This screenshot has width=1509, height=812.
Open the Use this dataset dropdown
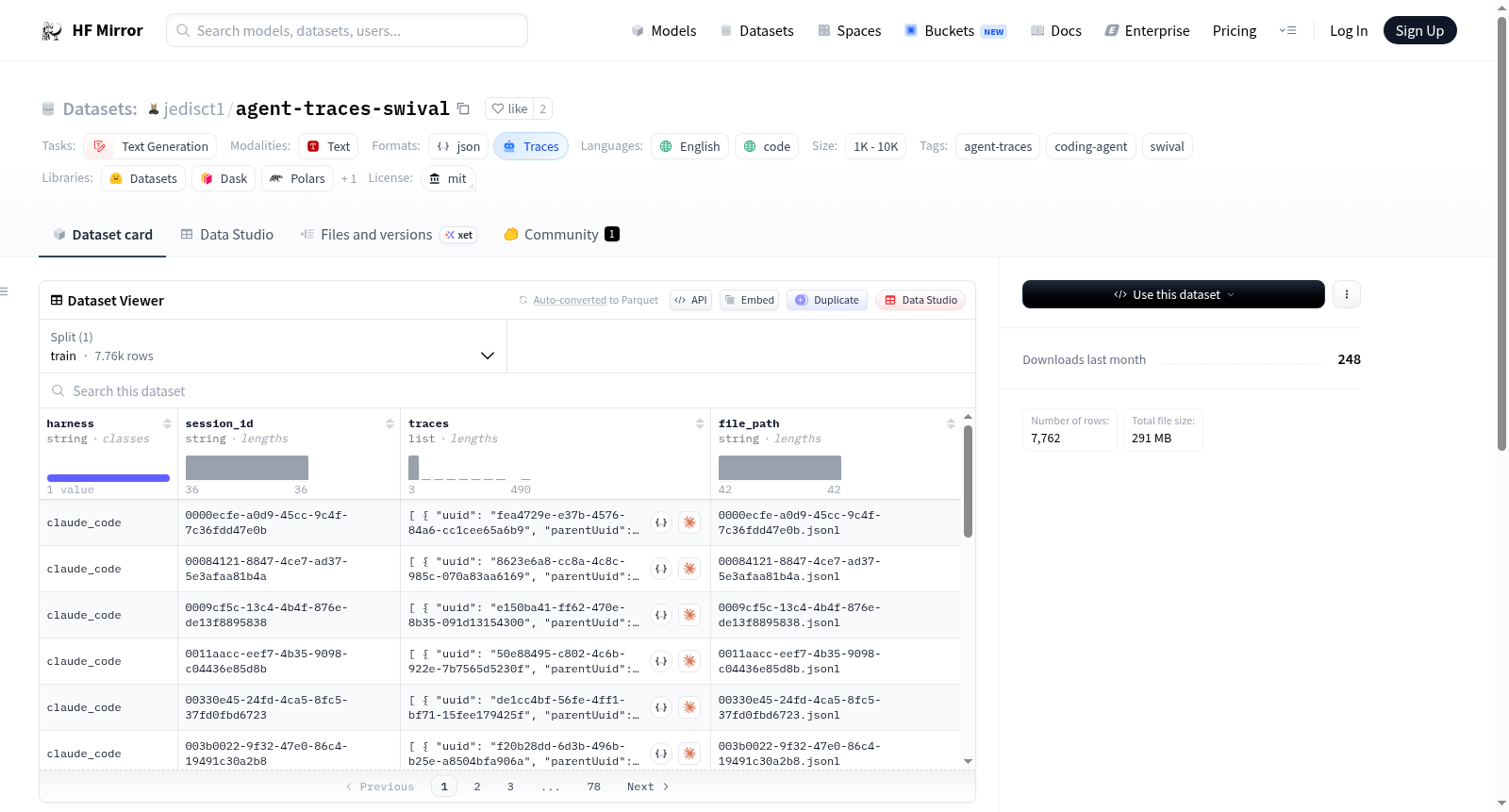coord(1173,294)
